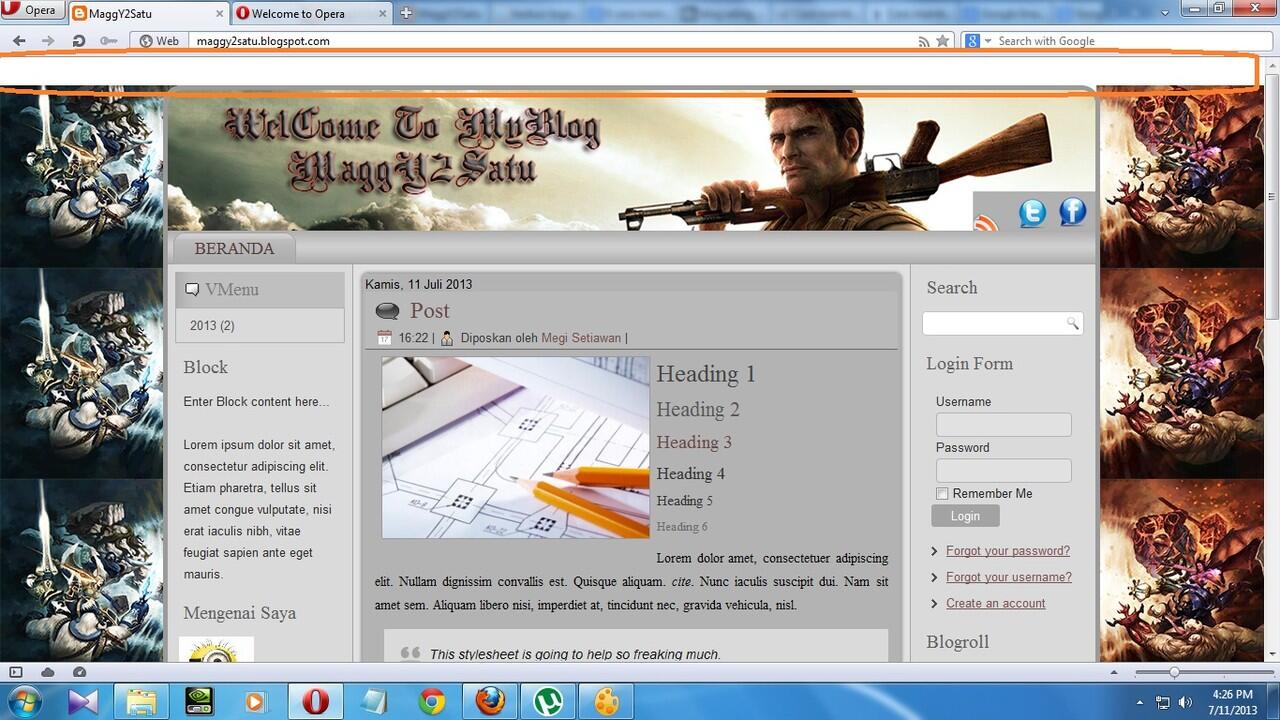Viewport: 1280px width, 720px height.
Task: Select Opera in the taskbar
Action: [x=315, y=701]
